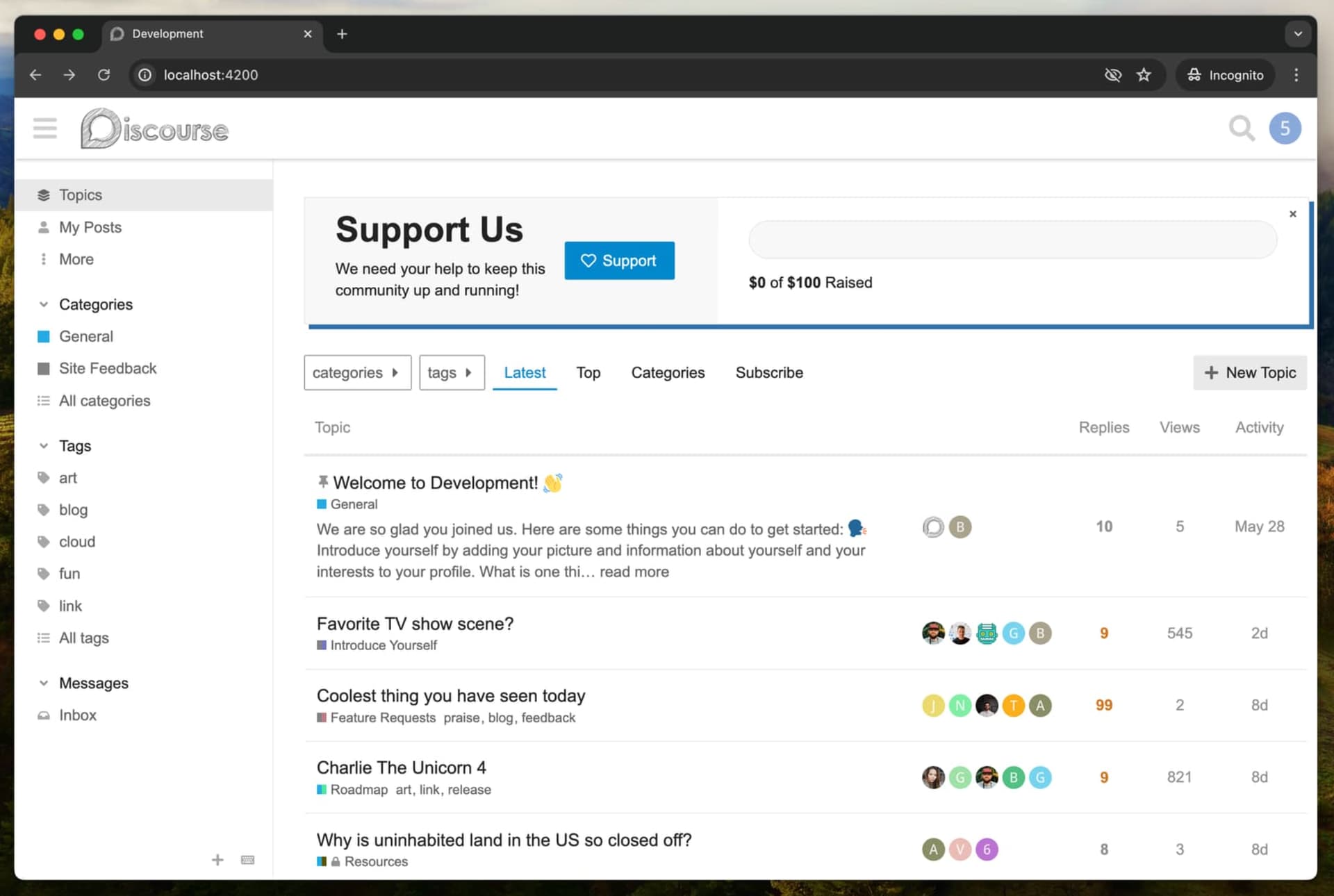Create a New Topic
Screen dimensions: 1334x896
click(x=1249, y=373)
